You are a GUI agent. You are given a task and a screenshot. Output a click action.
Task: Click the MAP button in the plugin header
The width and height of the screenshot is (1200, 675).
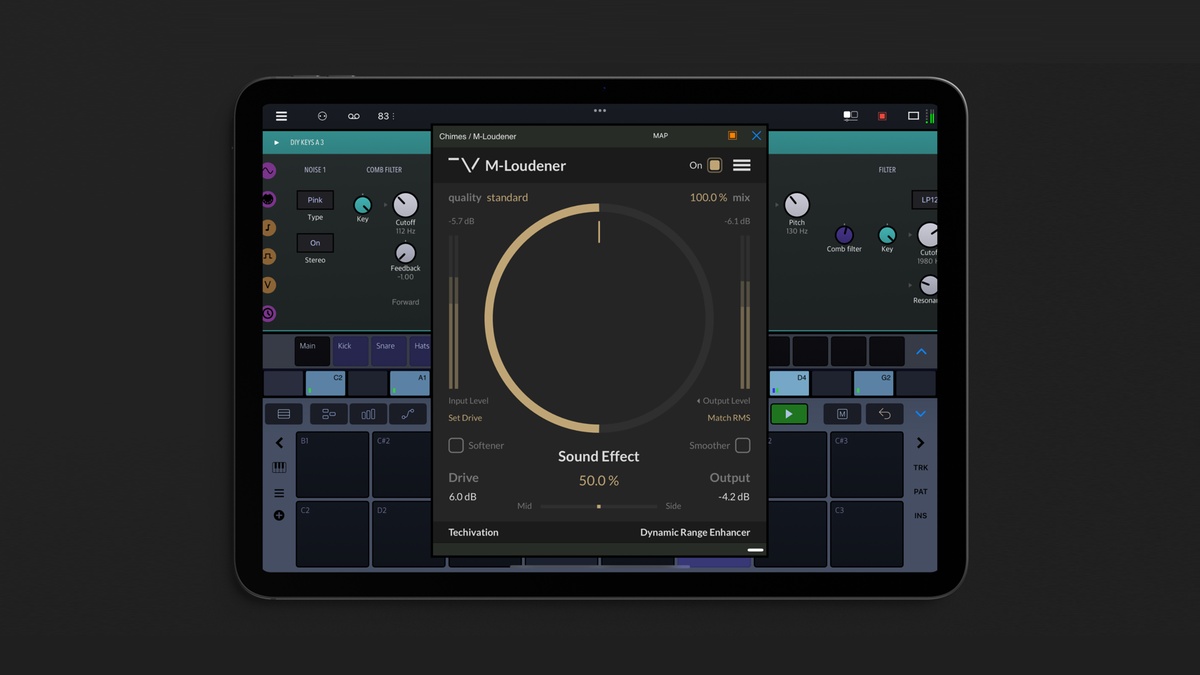(x=660, y=136)
